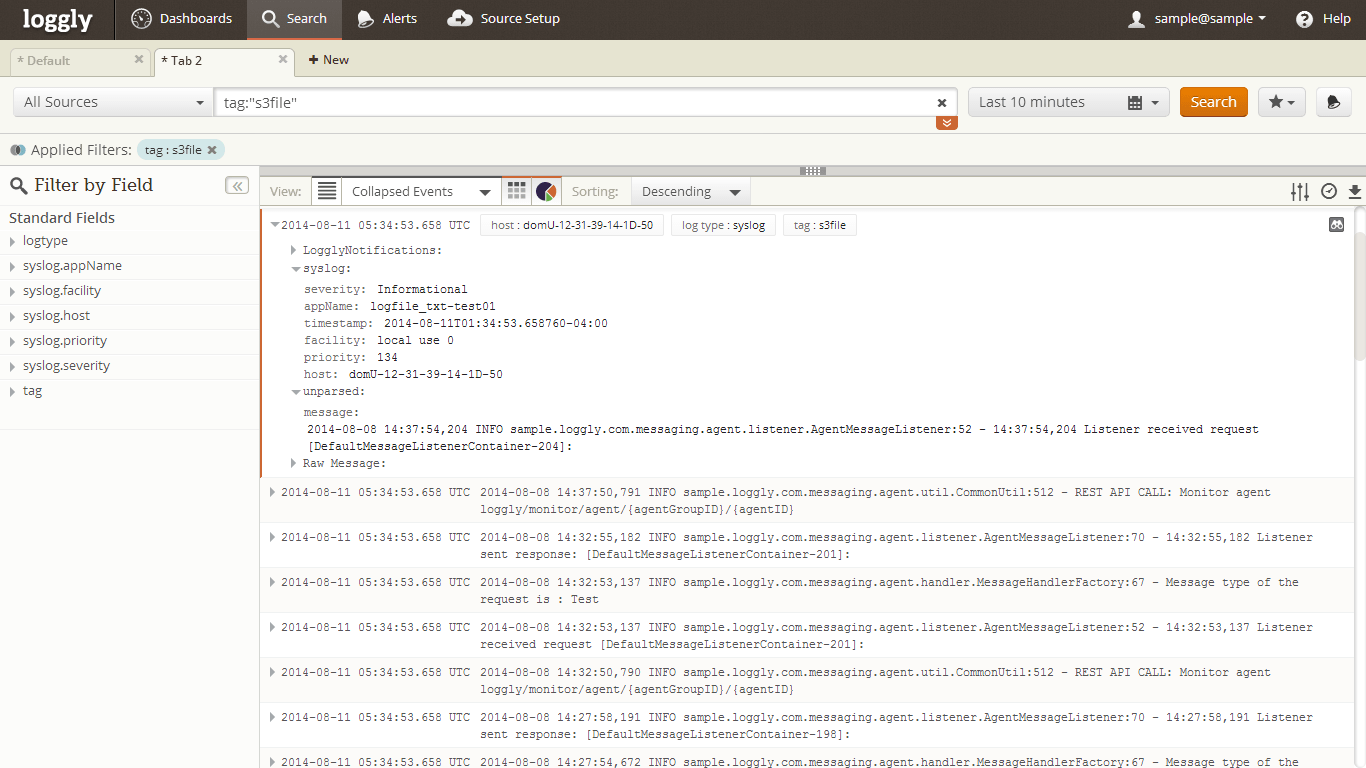1366x768 pixels.
Task: Download the search results
Action: pos(1355,192)
